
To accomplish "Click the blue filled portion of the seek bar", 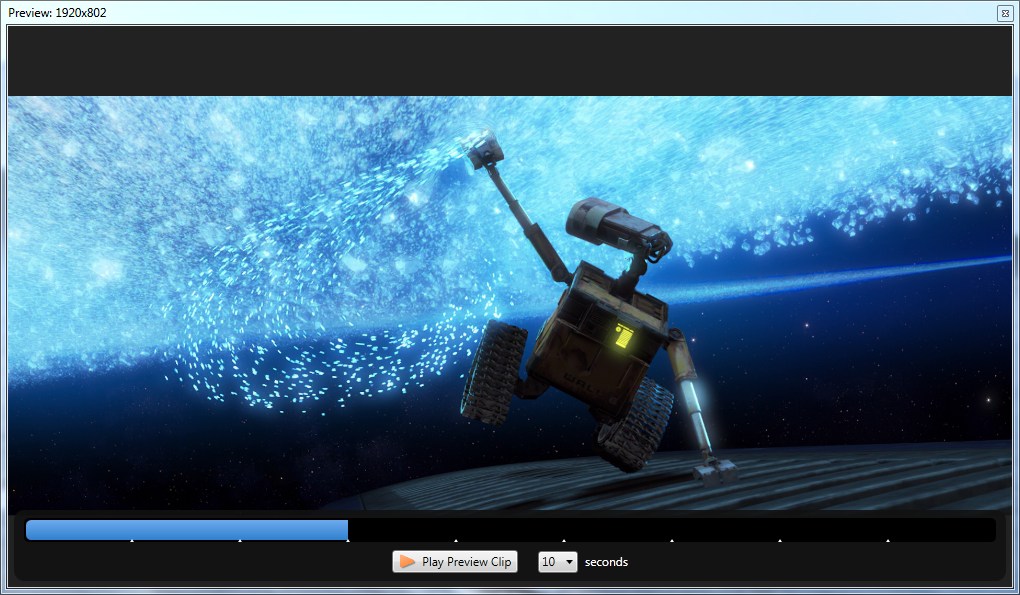I will tap(187, 530).
